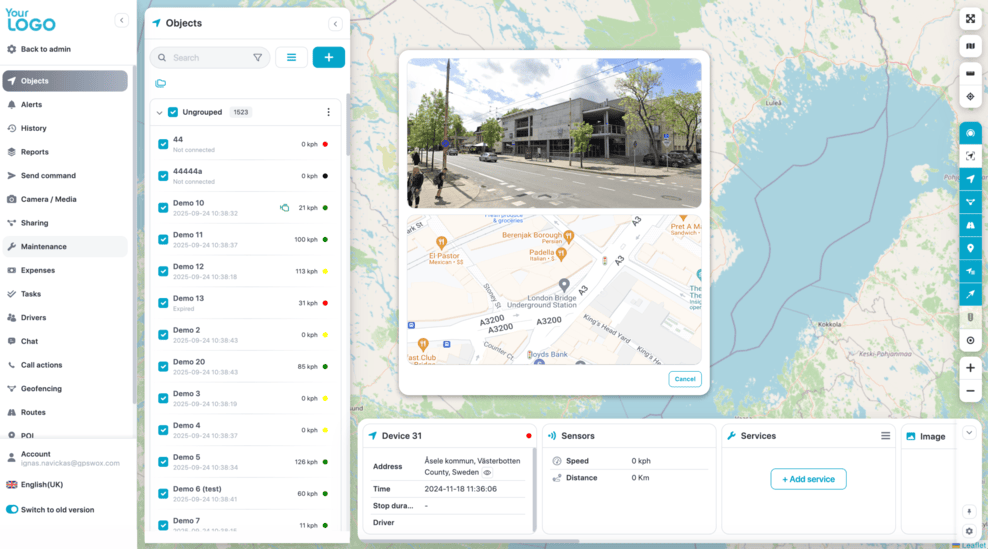Collapse bottom widgets panel chevron
Viewport: 988px width, 549px height.
[969, 433]
